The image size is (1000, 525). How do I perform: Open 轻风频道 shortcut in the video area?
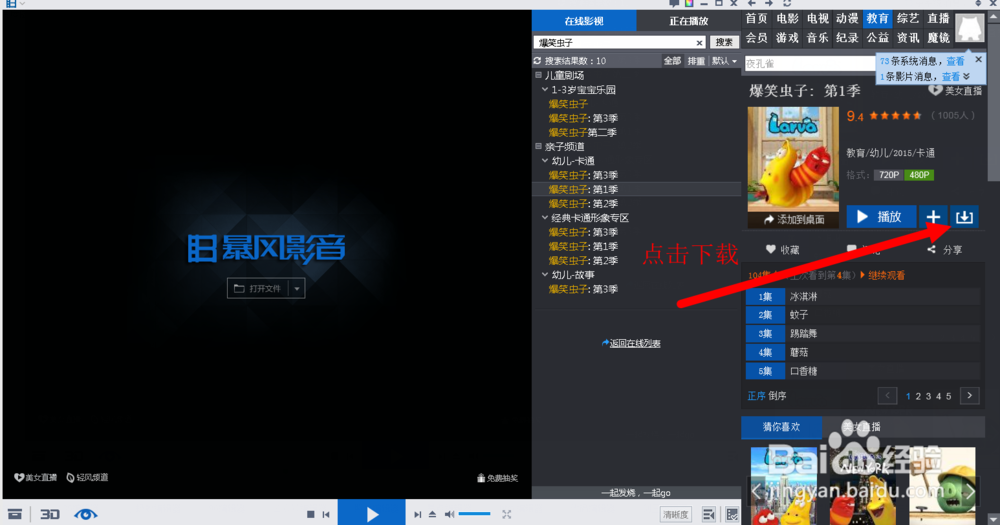point(87,477)
